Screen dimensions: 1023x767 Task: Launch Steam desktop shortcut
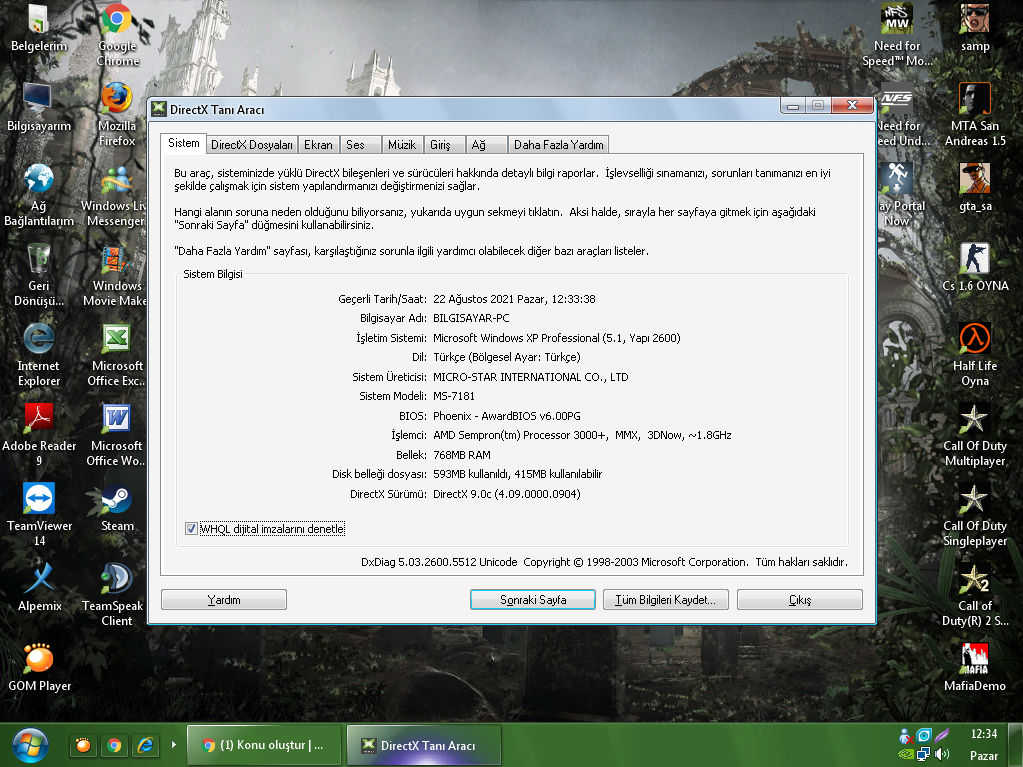[117, 508]
